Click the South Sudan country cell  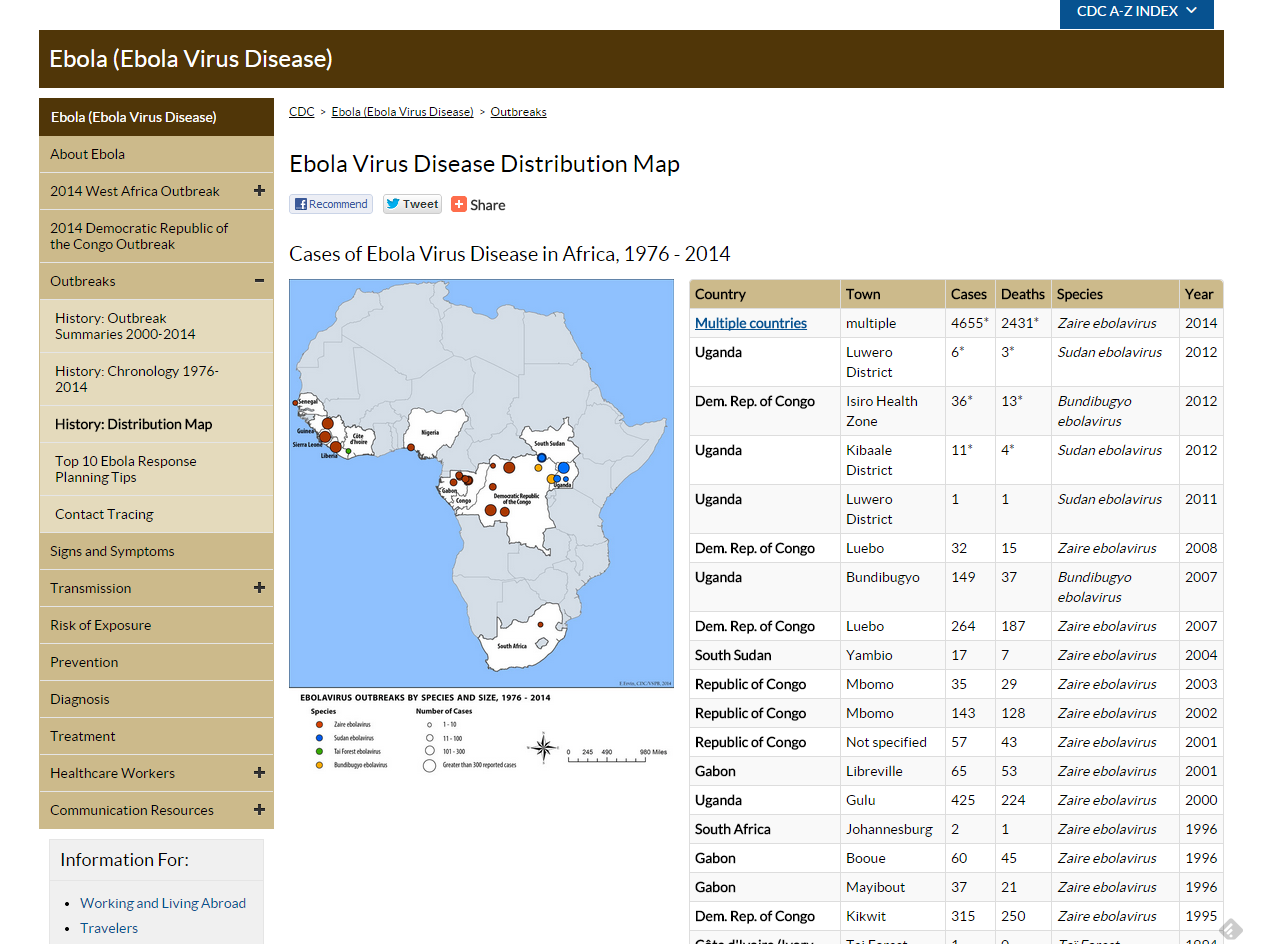point(765,655)
